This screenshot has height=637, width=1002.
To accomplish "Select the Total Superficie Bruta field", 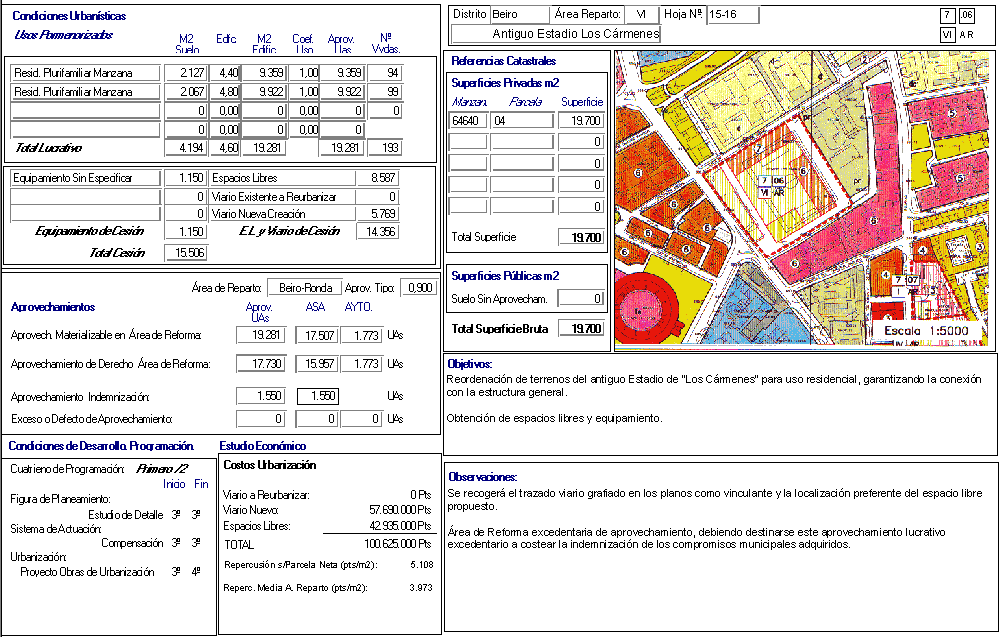I will (x=581, y=329).
